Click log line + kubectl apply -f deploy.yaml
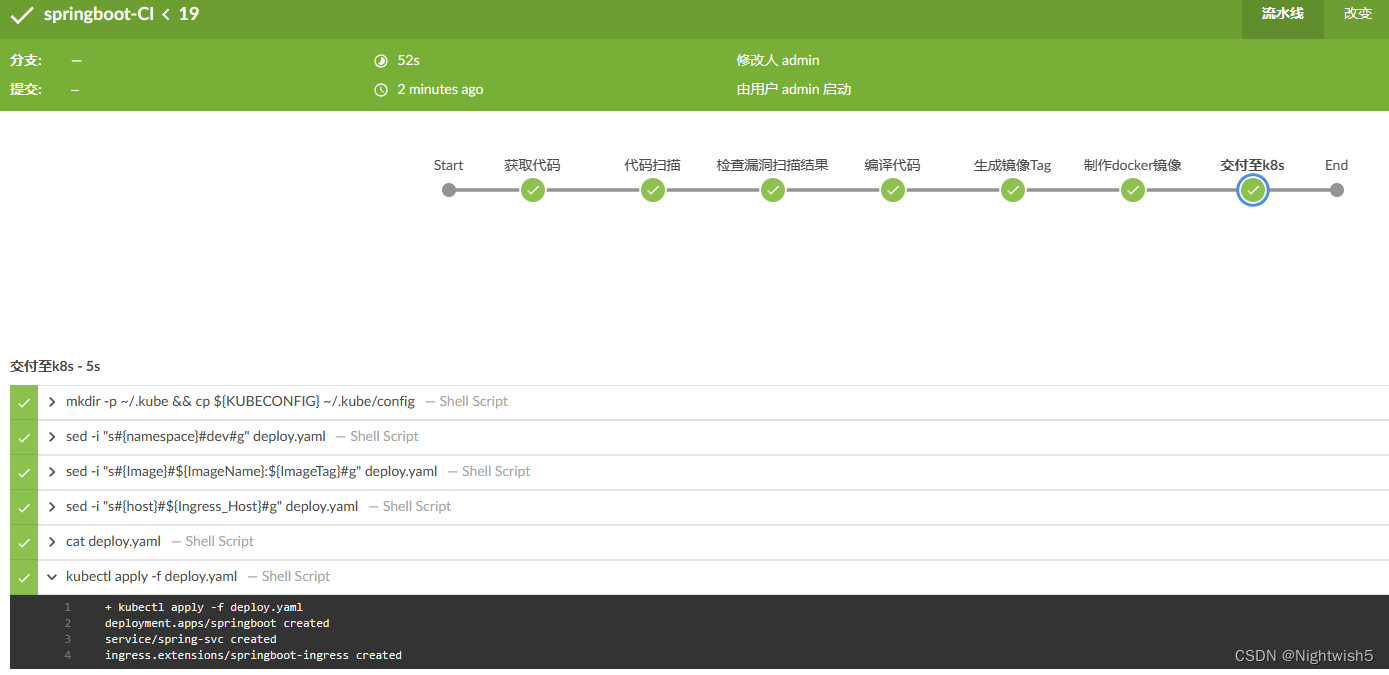1389x675 pixels. coord(204,607)
